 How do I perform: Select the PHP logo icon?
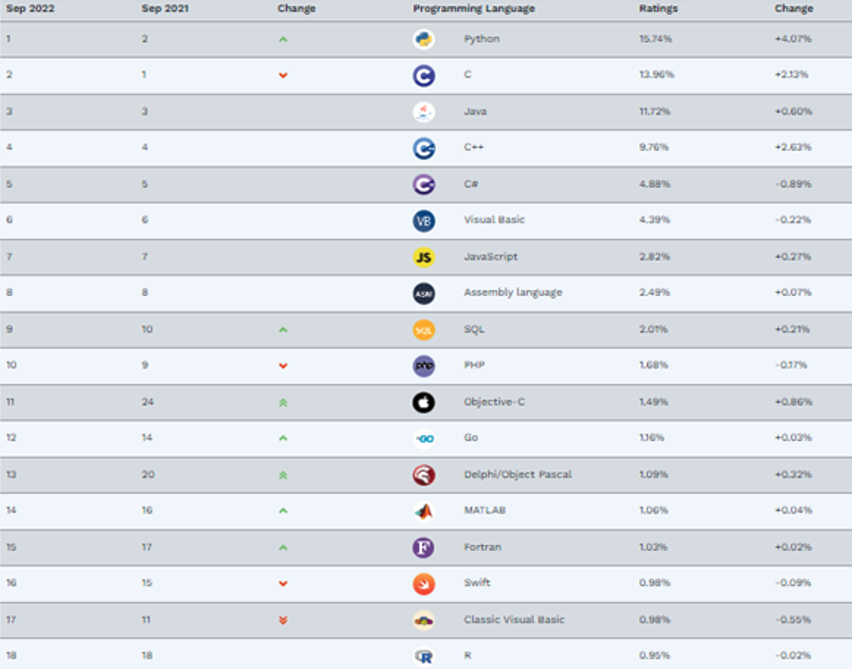pyautogui.click(x=423, y=366)
